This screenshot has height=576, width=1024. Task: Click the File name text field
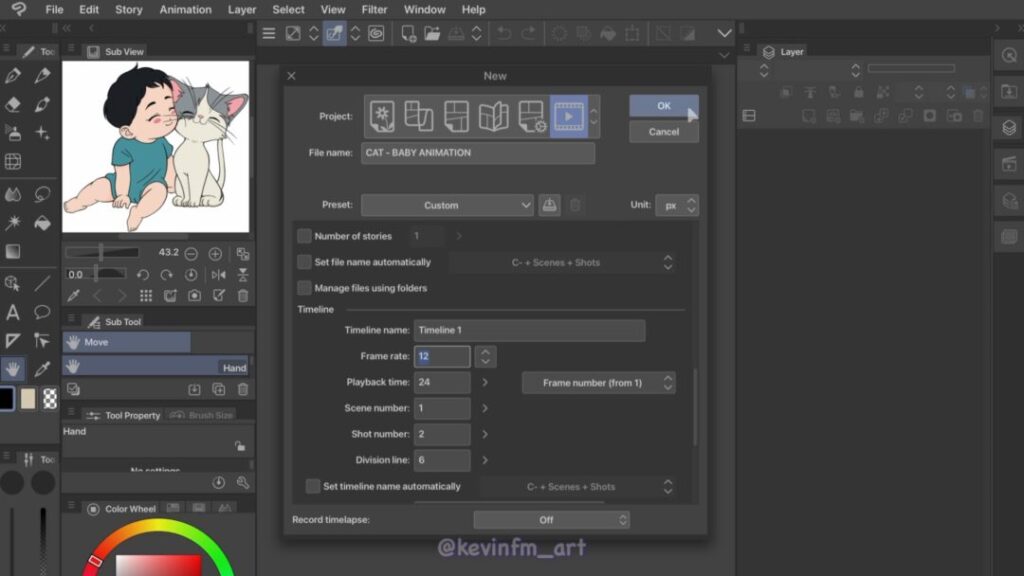click(478, 153)
